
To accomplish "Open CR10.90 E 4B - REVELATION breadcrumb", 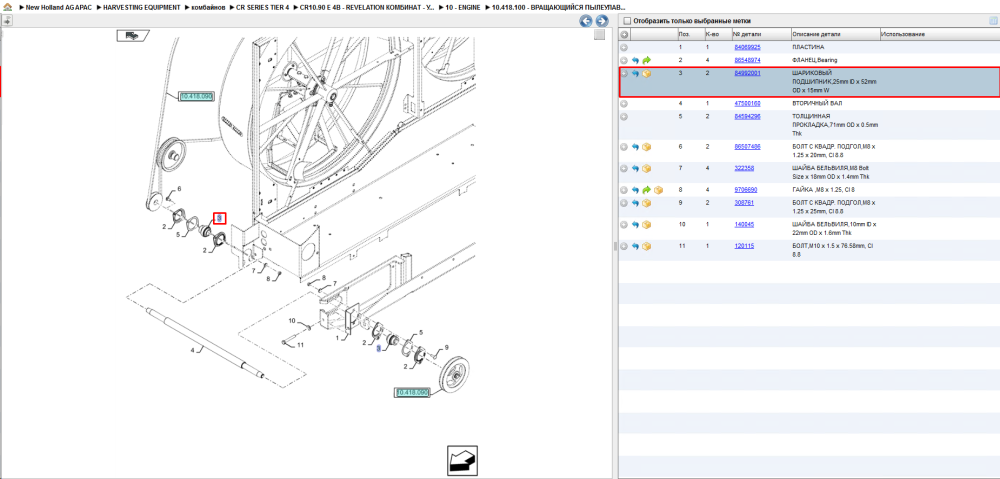I will click(369, 7).
